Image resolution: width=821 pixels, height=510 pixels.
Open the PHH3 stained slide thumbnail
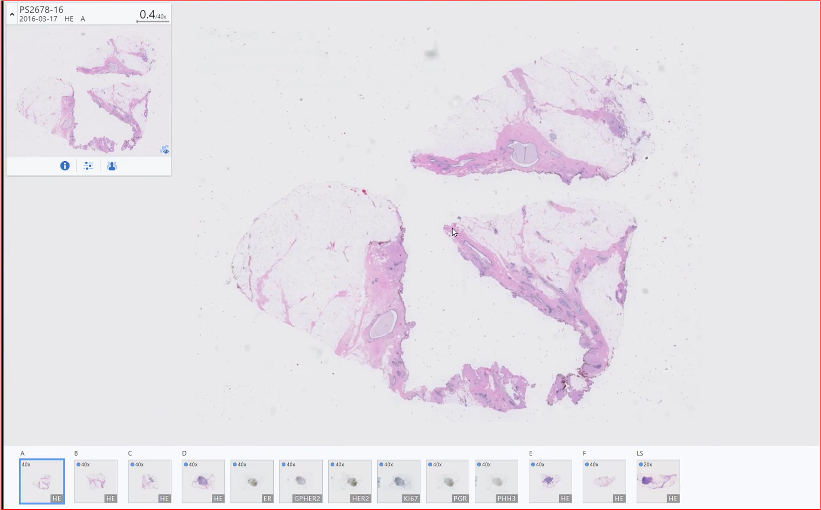pos(496,481)
